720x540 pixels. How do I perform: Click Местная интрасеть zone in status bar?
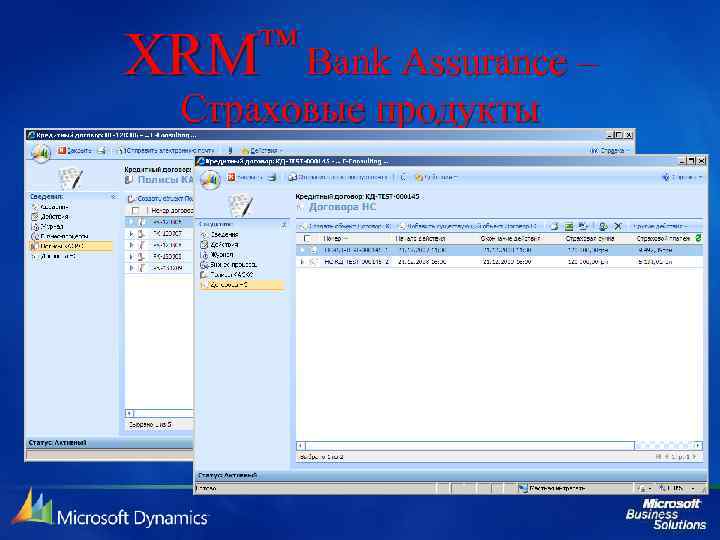551,488
